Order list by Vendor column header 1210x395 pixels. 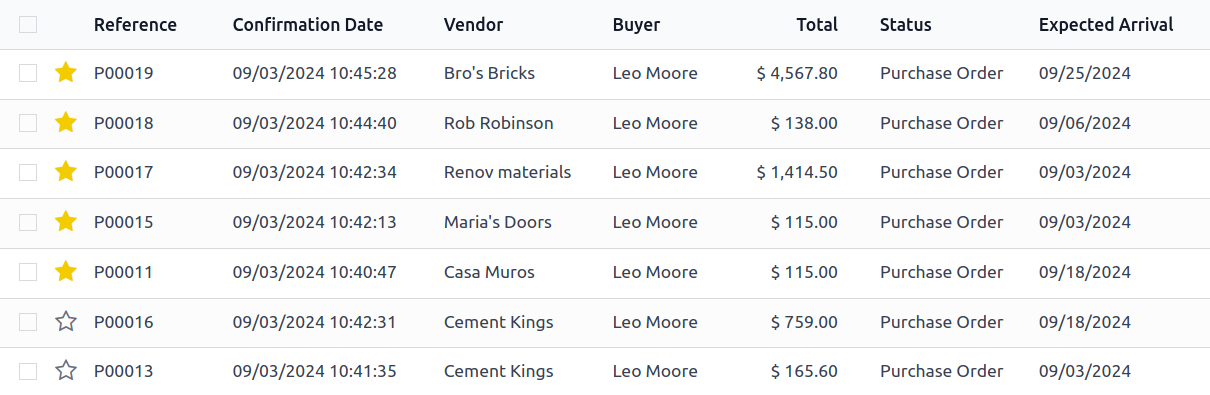[x=474, y=25]
